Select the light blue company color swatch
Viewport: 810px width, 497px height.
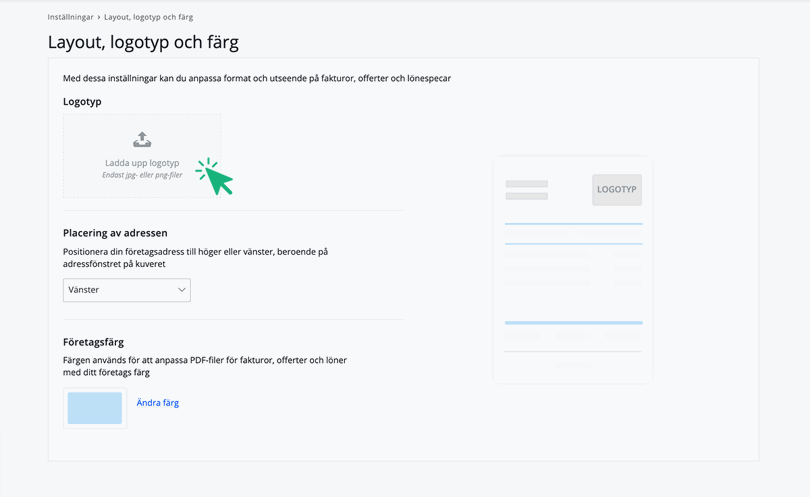[x=94, y=408]
